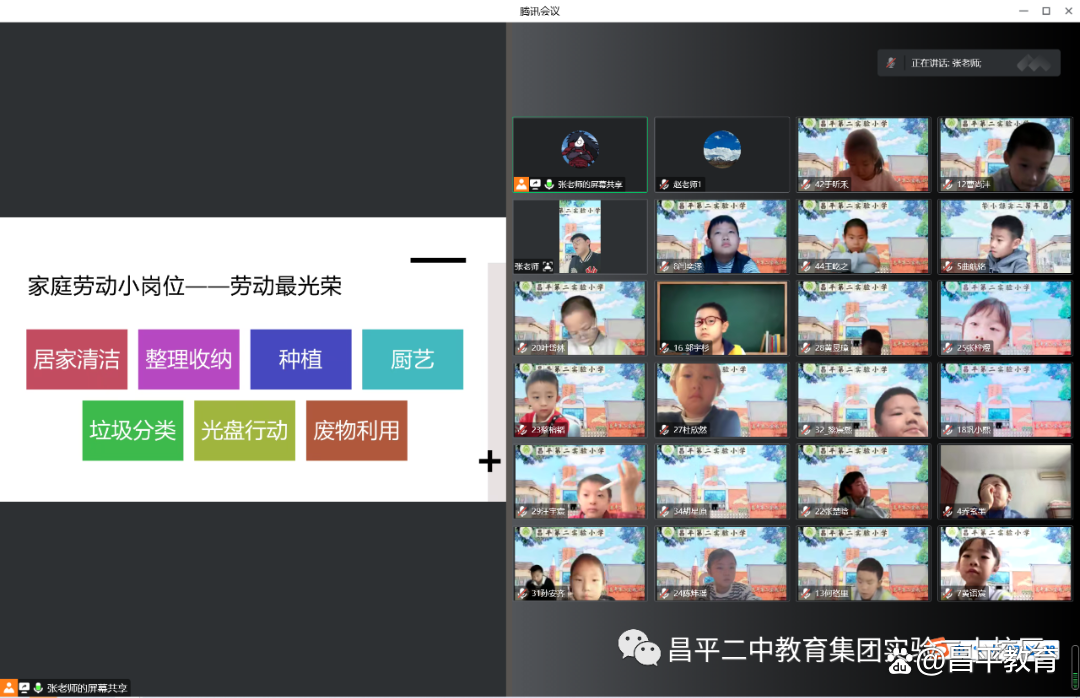Screen dimensions: 1080x698
Task: Click the 正在讲话: 张老师 speaking indicator
Action: coord(968,63)
